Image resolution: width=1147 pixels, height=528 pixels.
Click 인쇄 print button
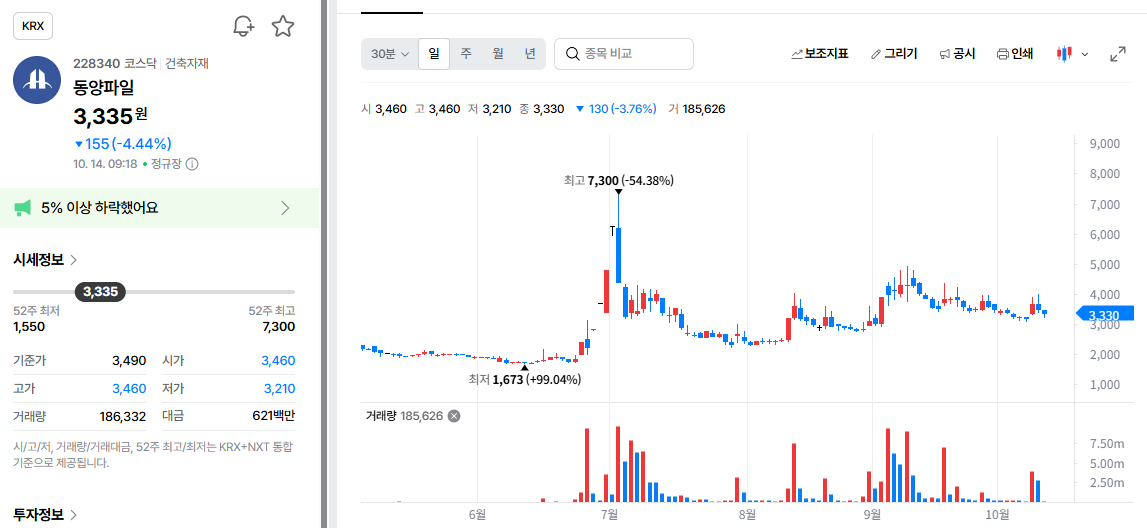pos(1015,54)
